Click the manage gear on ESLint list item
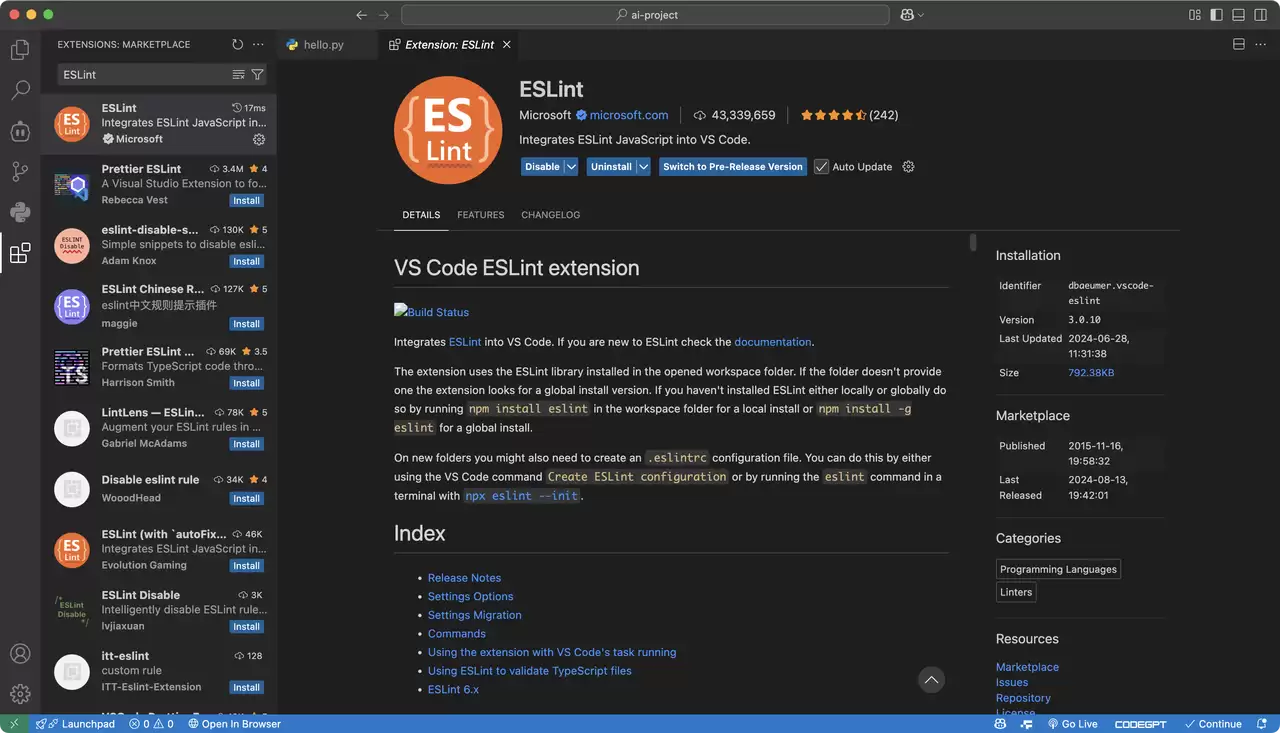The height and width of the screenshot is (733, 1280). point(259,140)
